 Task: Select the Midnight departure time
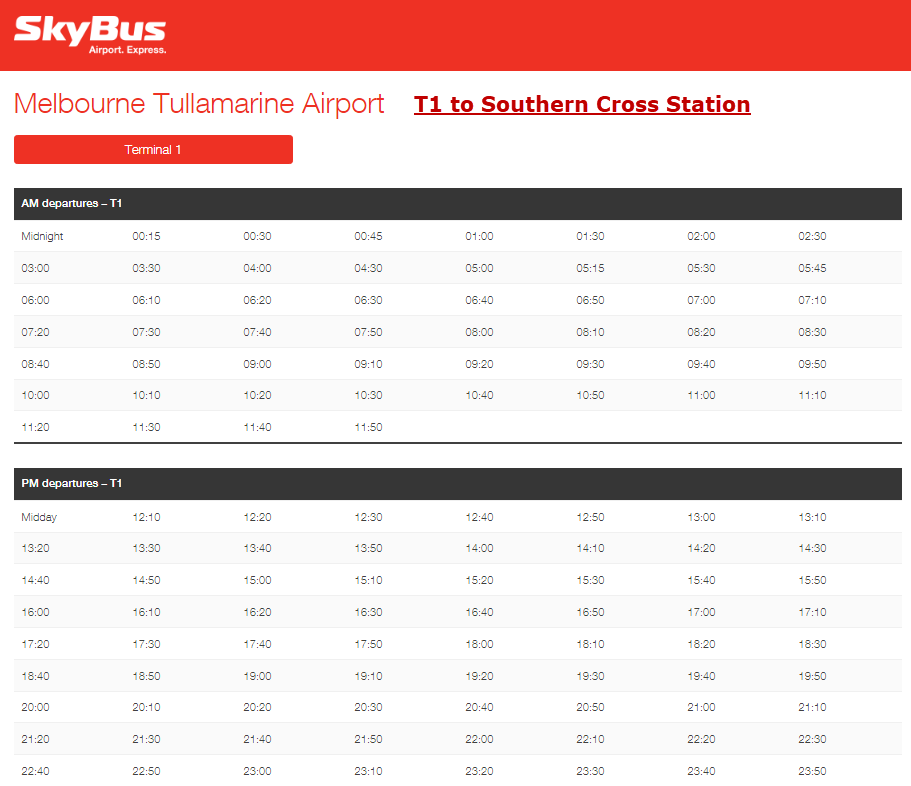click(42, 236)
